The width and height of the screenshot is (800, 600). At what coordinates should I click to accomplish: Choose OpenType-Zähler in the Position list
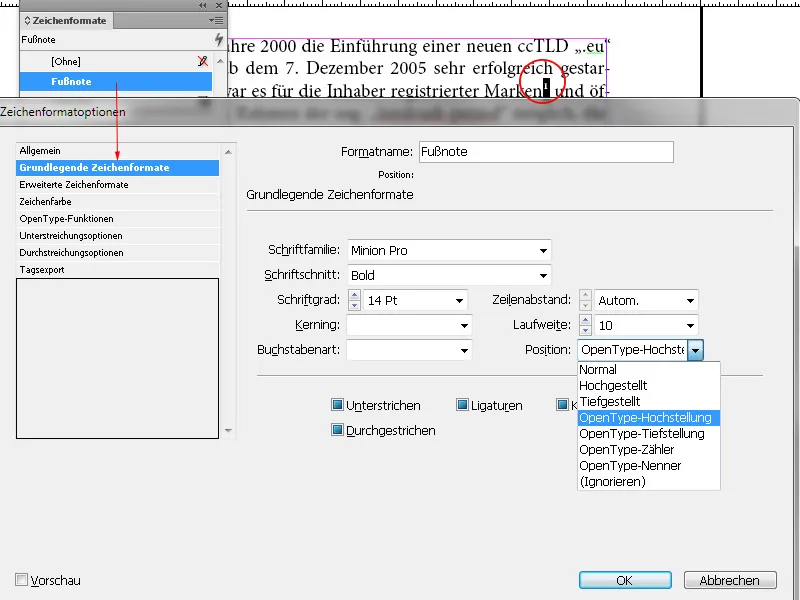[x=648, y=449]
